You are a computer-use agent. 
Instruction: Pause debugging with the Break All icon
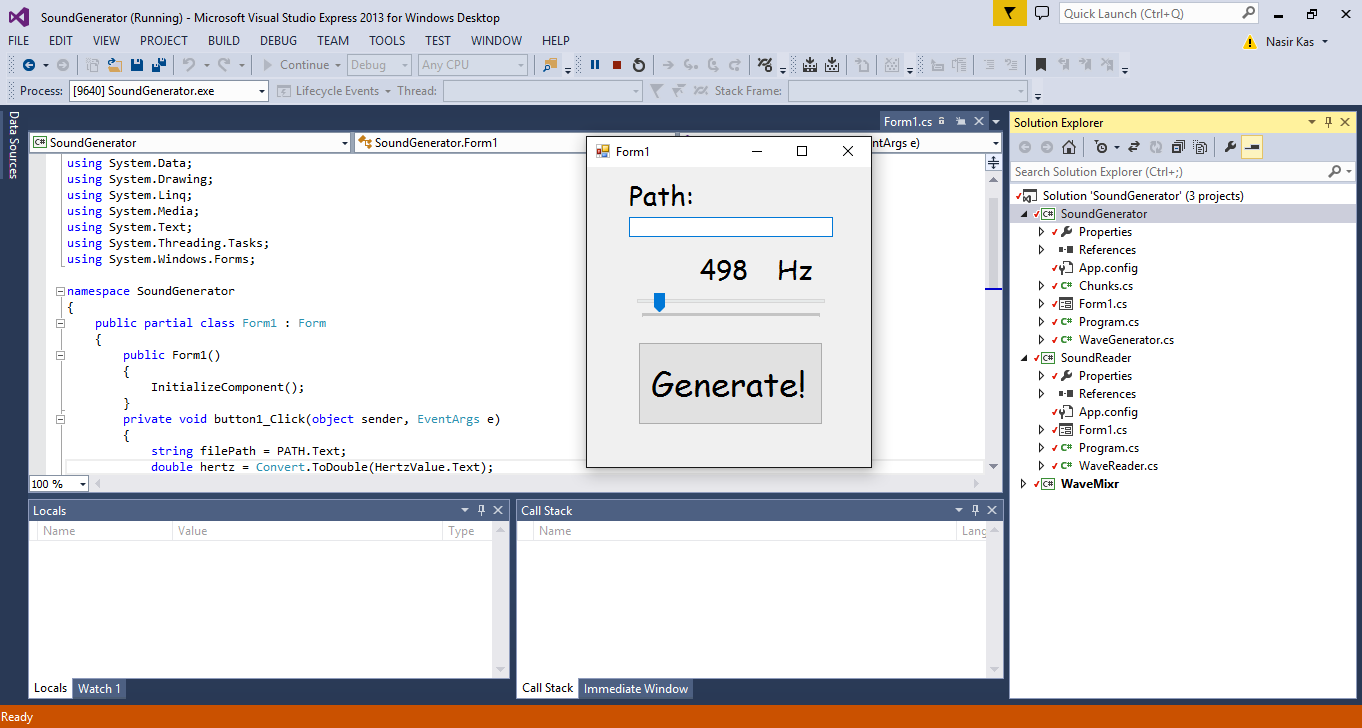595,65
